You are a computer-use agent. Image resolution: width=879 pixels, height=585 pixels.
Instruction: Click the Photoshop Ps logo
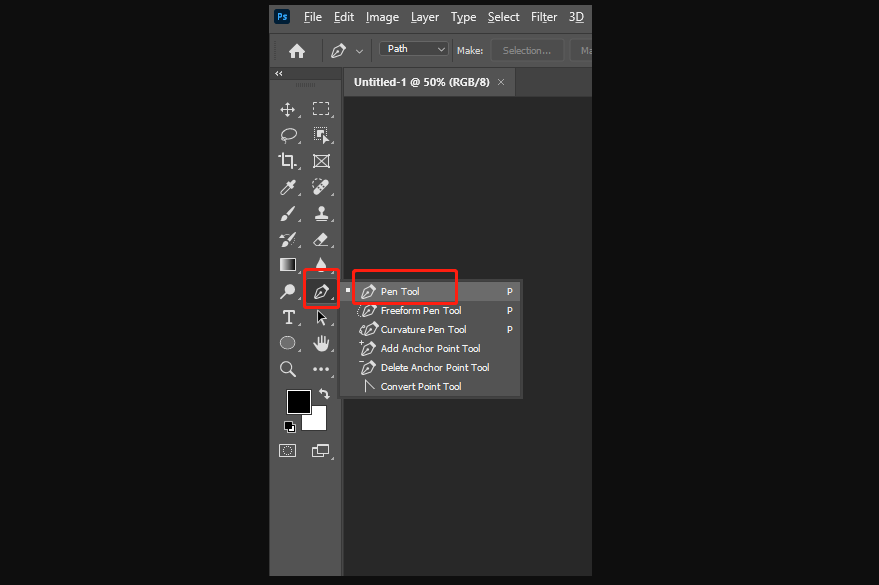click(x=282, y=16)
